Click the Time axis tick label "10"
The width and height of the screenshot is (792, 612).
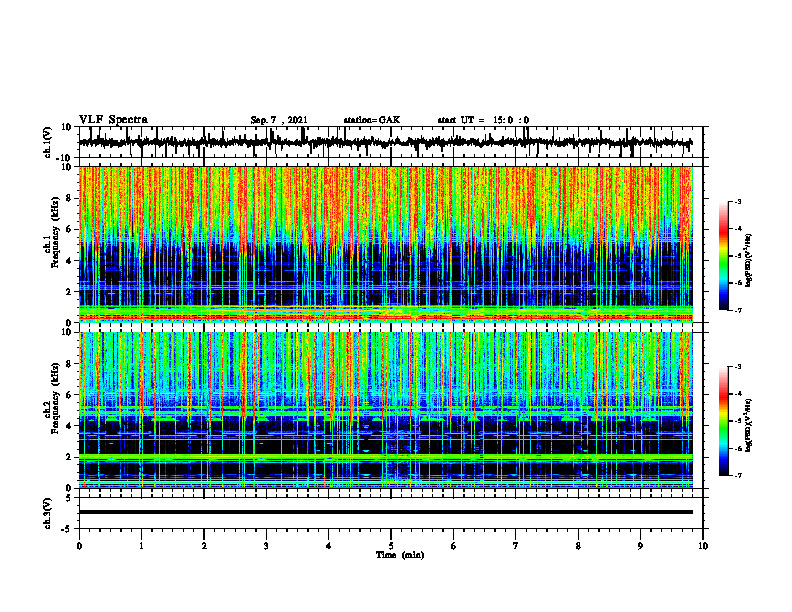pos(703,546)
